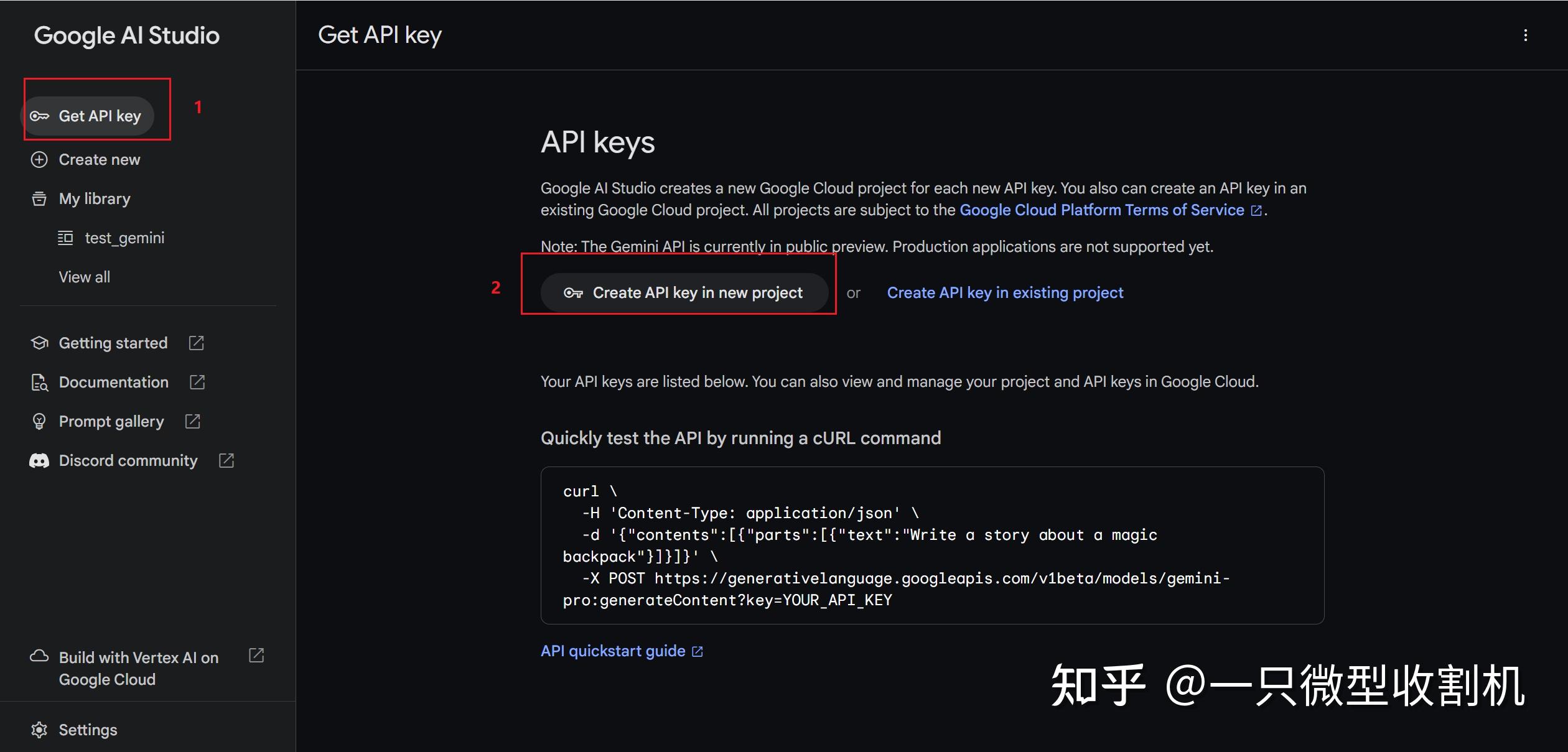Open the My library icon in sidebar
The width and height of the screenshot is (1568, 752).
(x=39, y=198)
